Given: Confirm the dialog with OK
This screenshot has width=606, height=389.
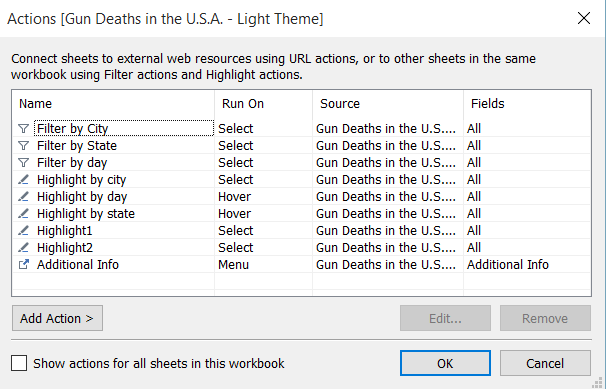Looking at the screenshot, I should click(445, 363).
